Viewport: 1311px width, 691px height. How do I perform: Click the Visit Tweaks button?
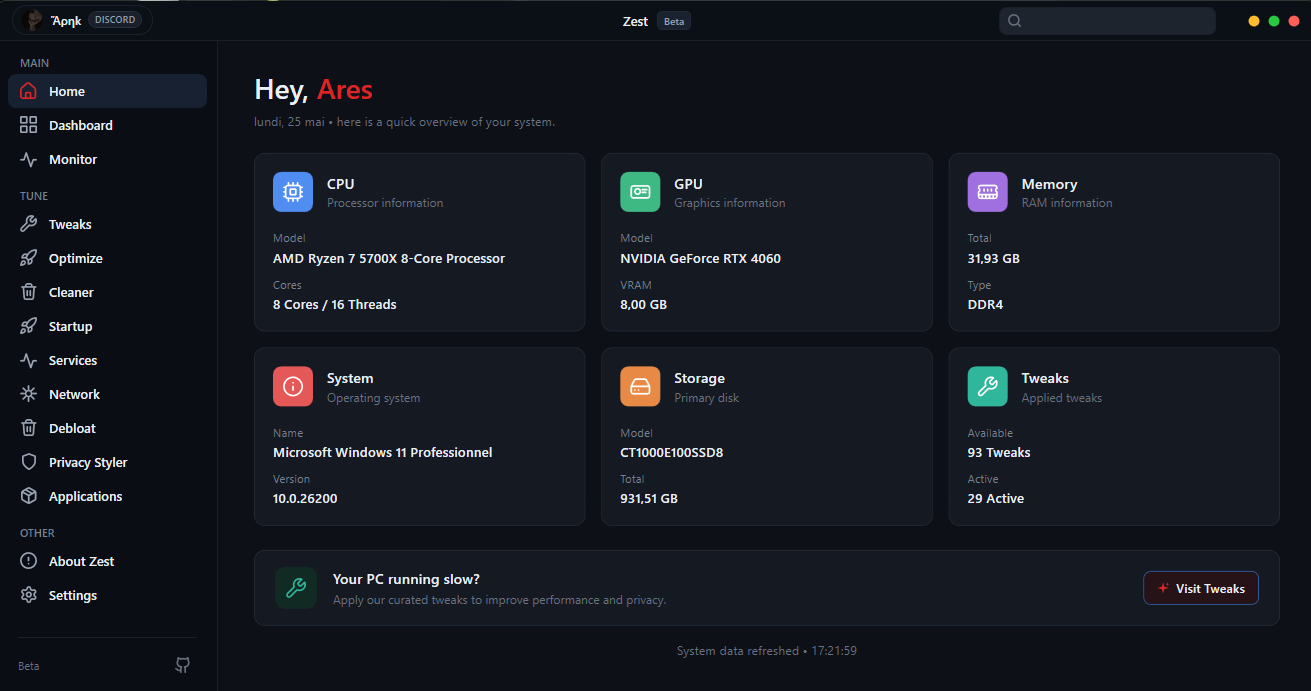click(1201, 588)
